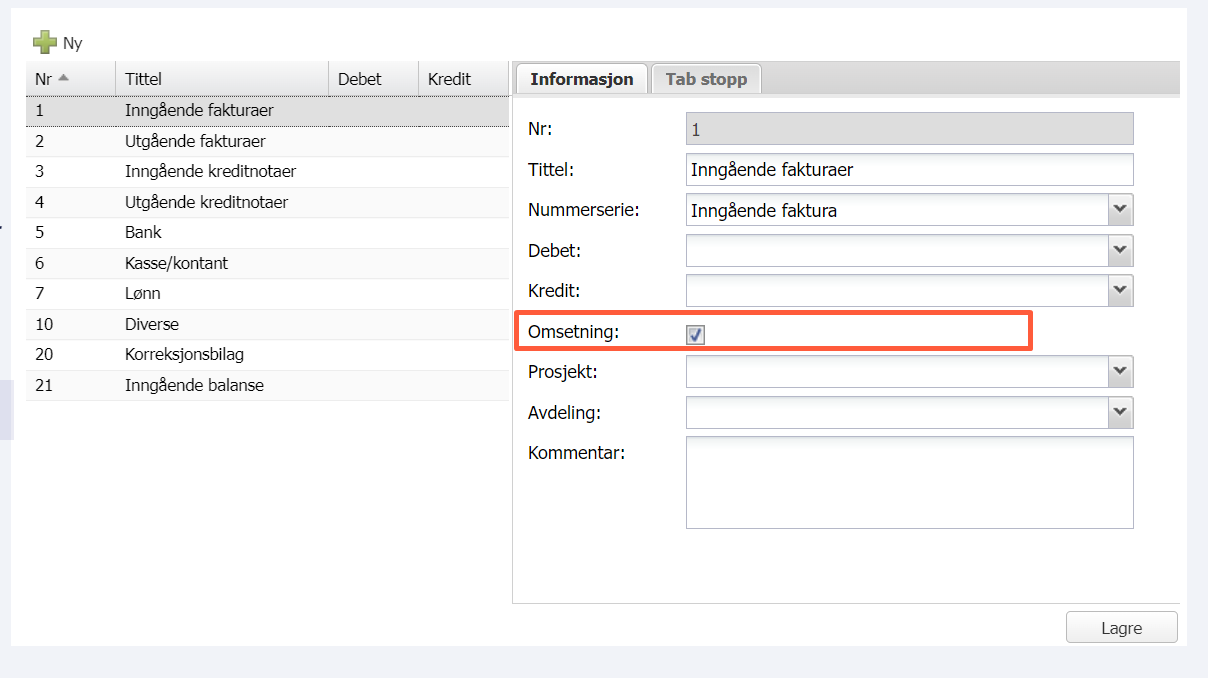Click the Tittel column header

pos(222,79)
